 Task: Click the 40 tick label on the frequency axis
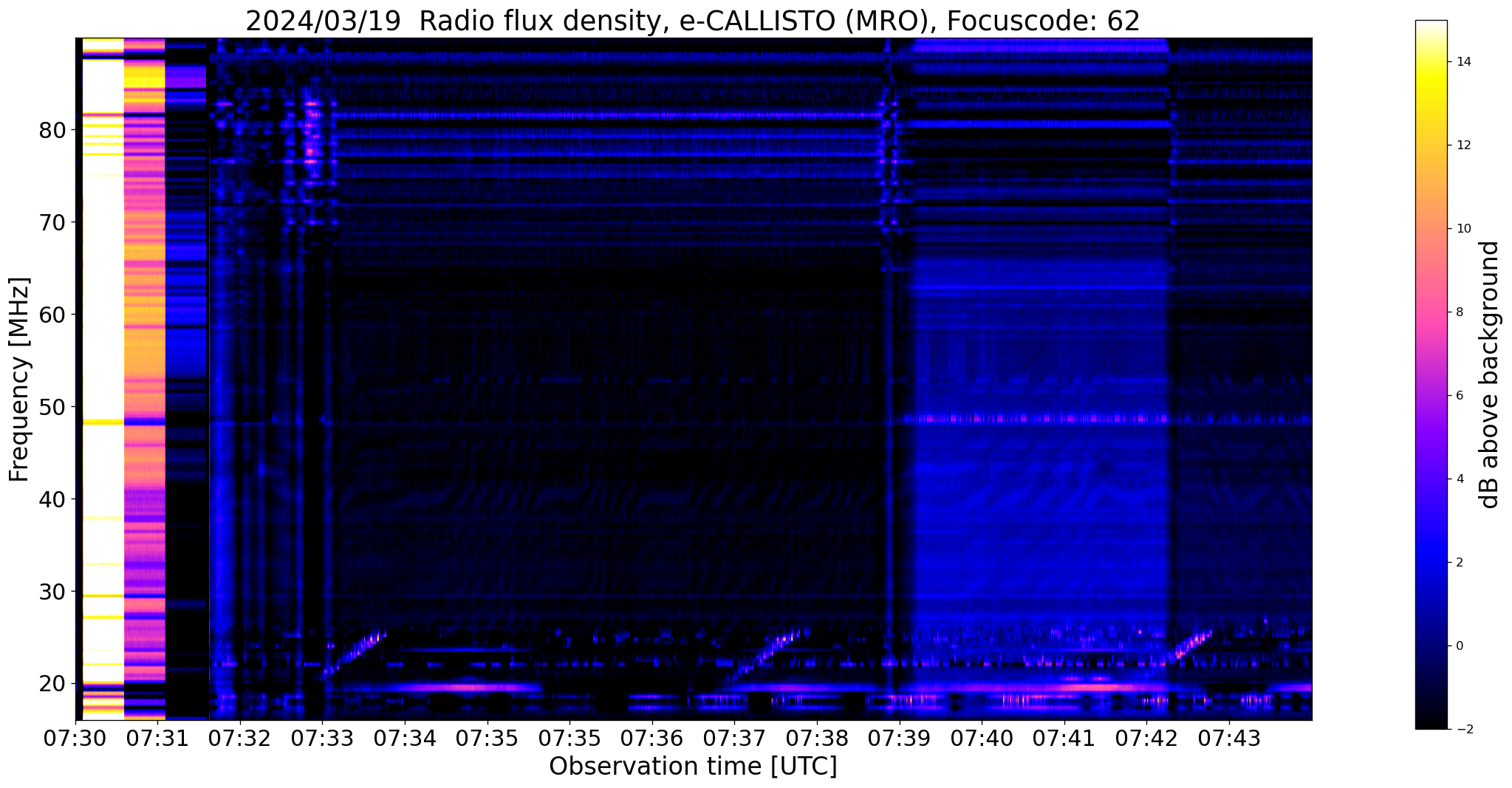pyautogui.click(x=52, y=499)
